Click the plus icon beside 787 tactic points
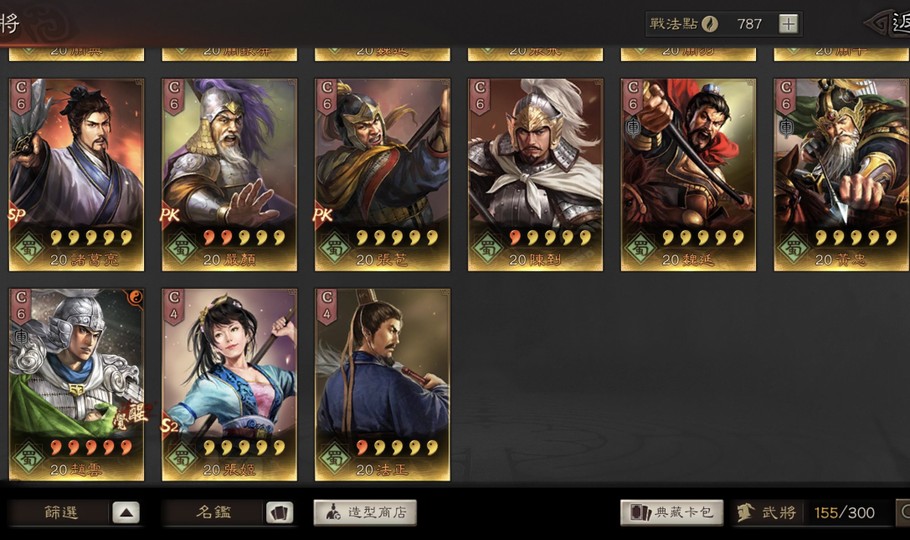The width and height of the screenshot is (910, 540). click(788, 24)
